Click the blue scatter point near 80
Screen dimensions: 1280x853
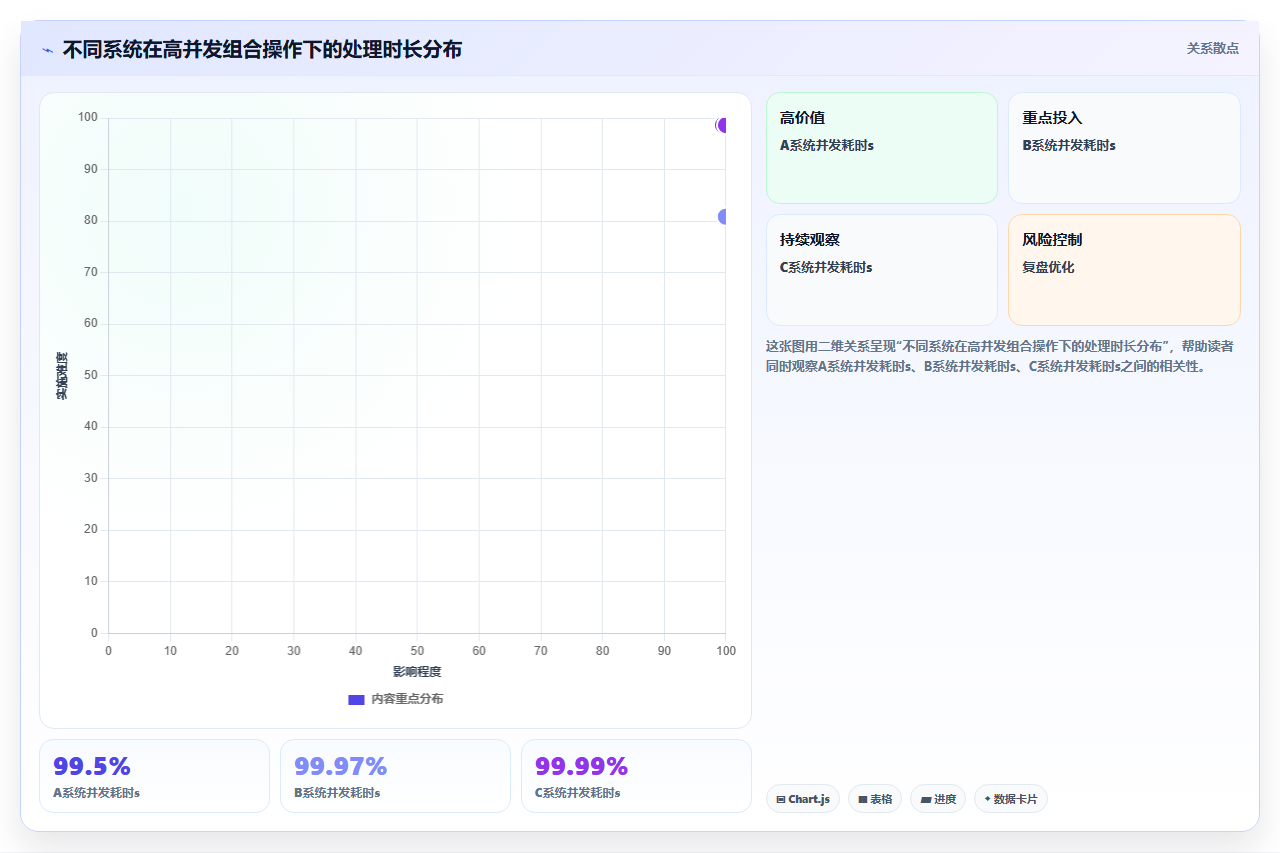[722, 217]
